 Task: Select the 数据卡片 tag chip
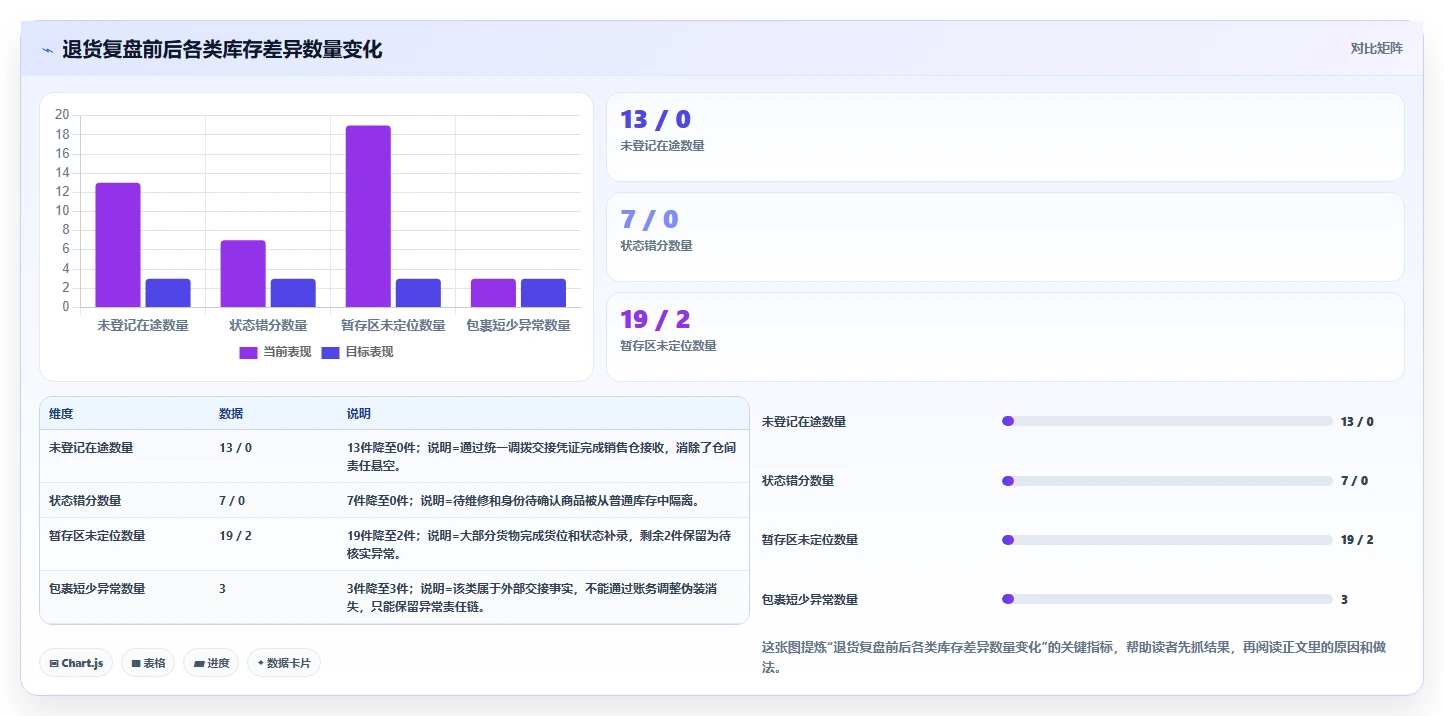point(284,663)
